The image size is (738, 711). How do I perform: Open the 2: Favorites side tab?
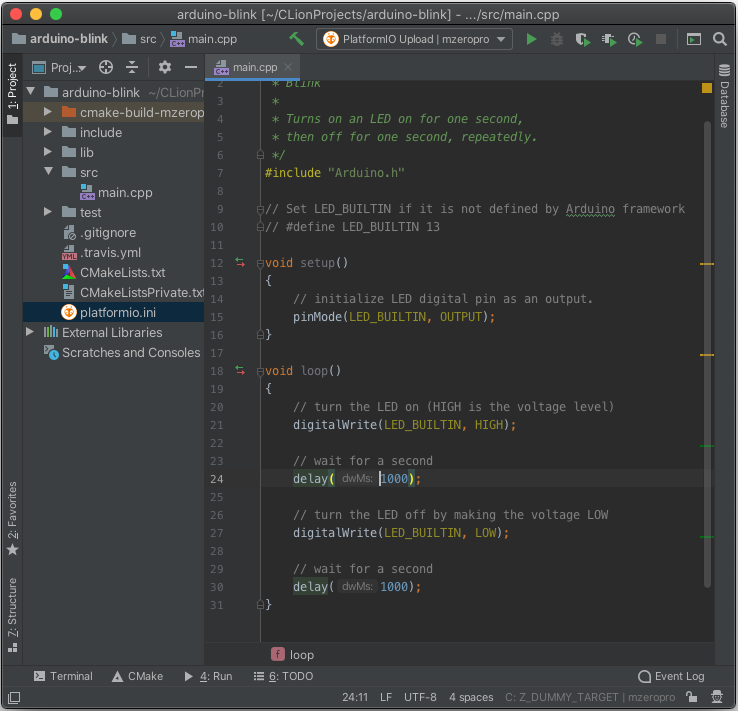[x=12, y=518]
